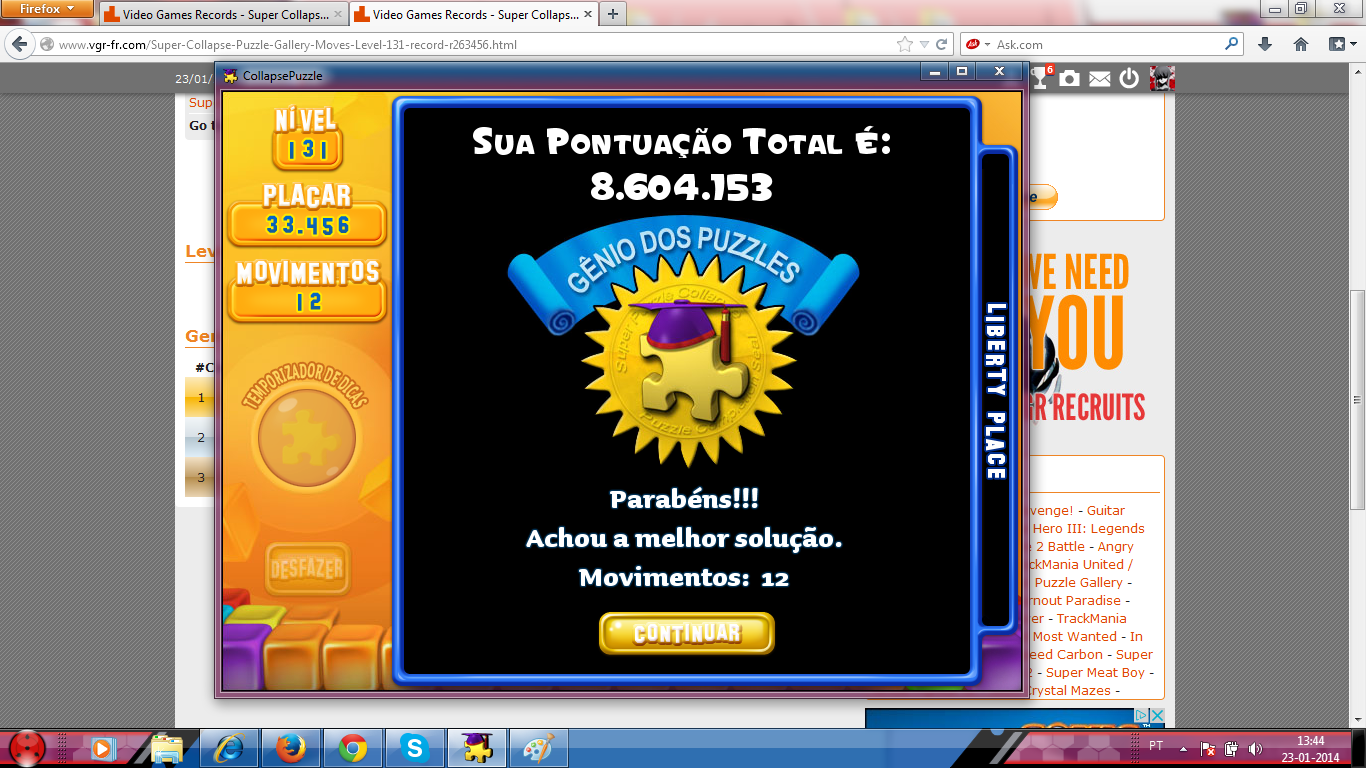Bookmark page with the star icon
Image resolution: width=1366 pixels, height=768 pixels.
pyautogui.click(x=905, y=44)
